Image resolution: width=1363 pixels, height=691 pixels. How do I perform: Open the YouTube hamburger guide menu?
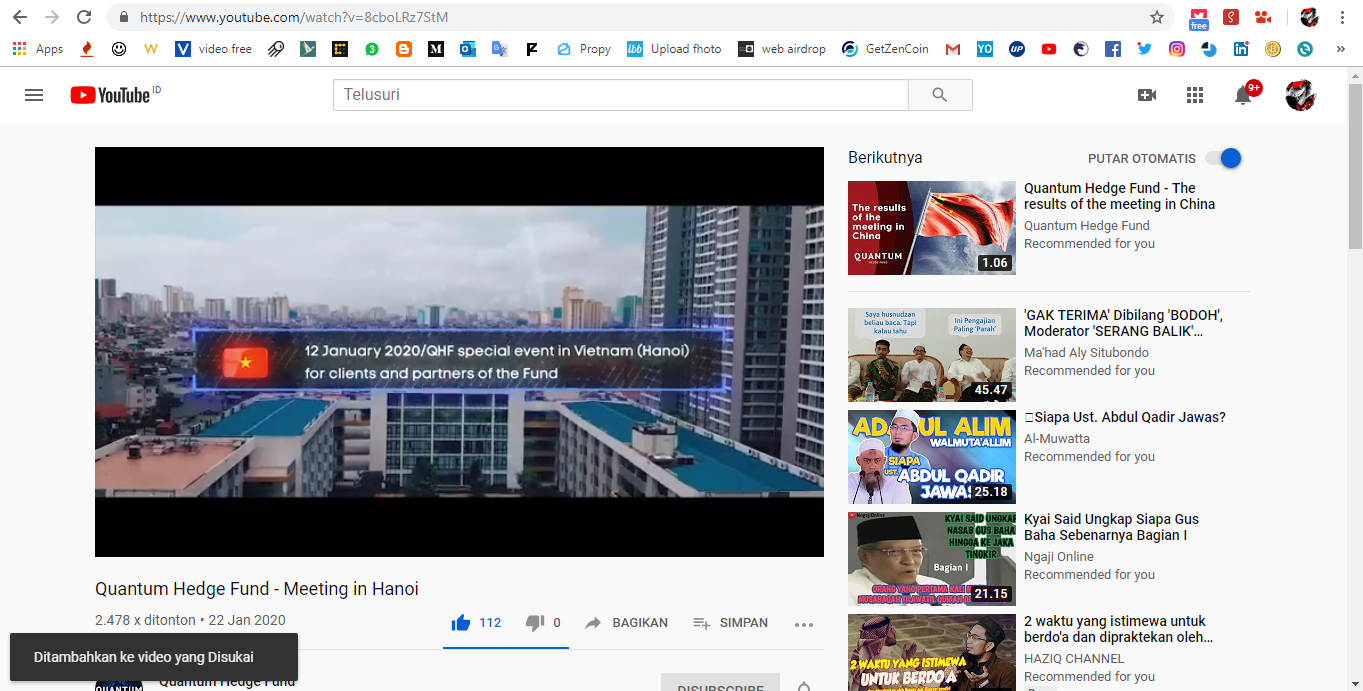pos(34,95)
